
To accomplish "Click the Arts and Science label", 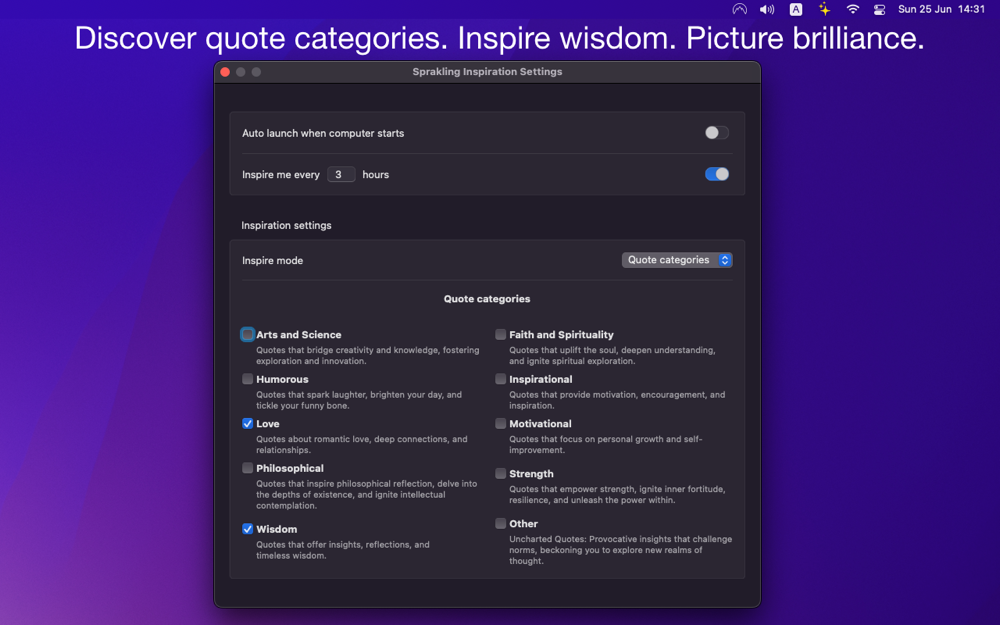I will 298,334.
